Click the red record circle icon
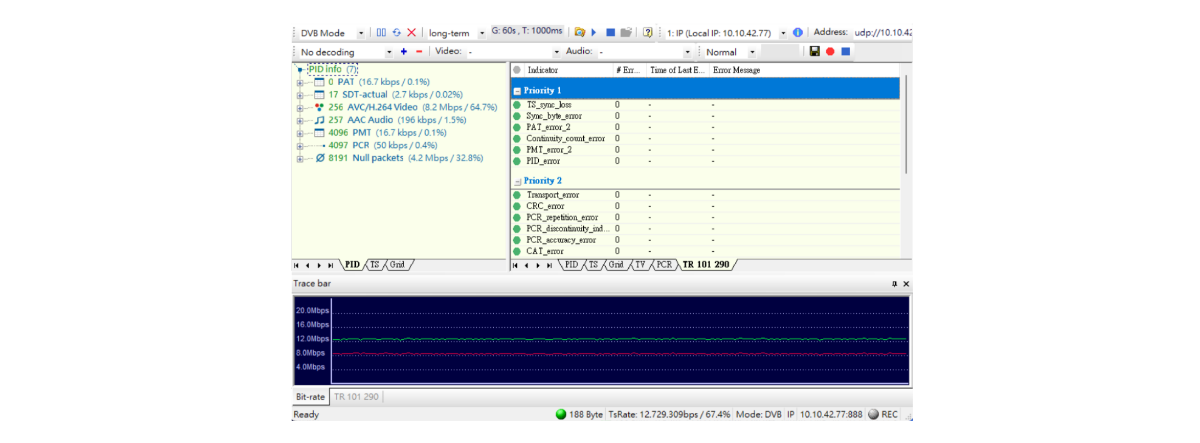1200x443 pixels. pos(830,52)
